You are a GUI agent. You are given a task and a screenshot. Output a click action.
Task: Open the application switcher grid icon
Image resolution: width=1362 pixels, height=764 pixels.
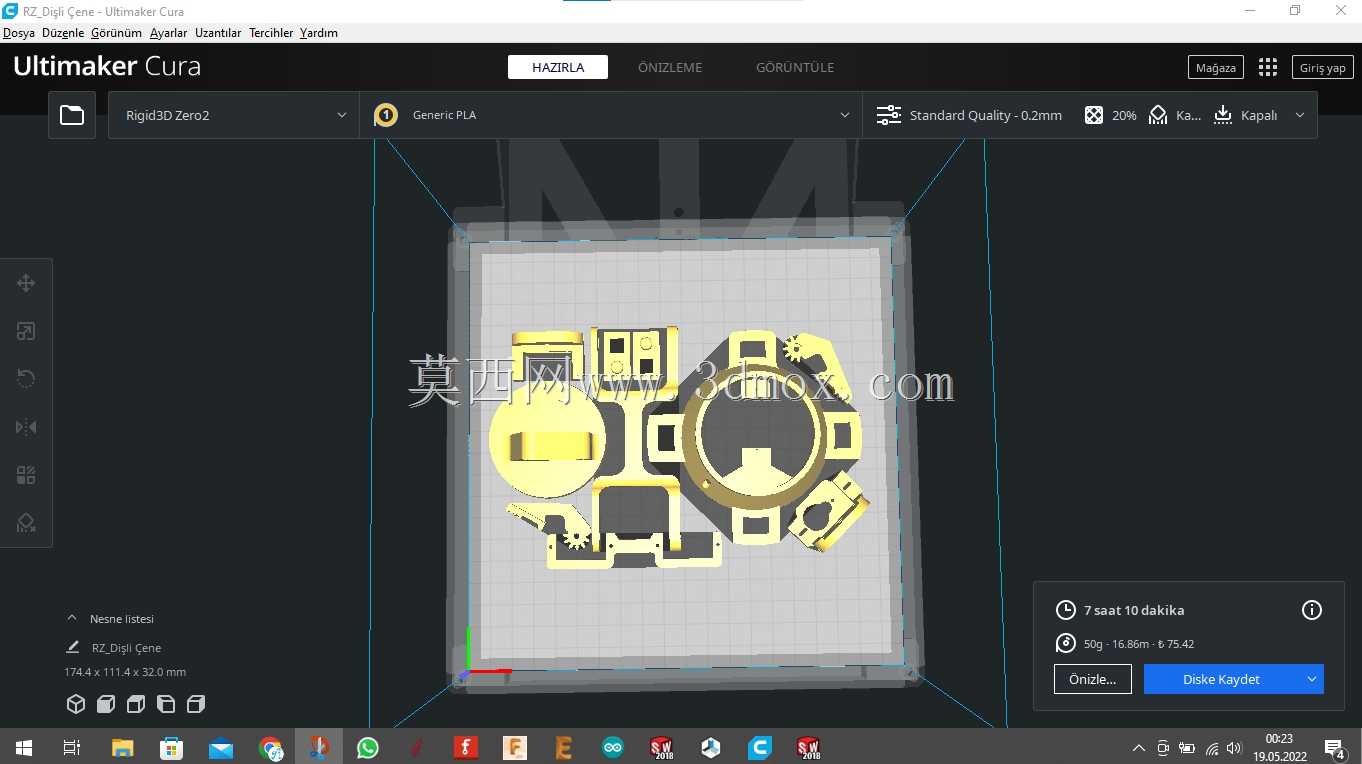pyautogui.click(x=1268, y=67)
